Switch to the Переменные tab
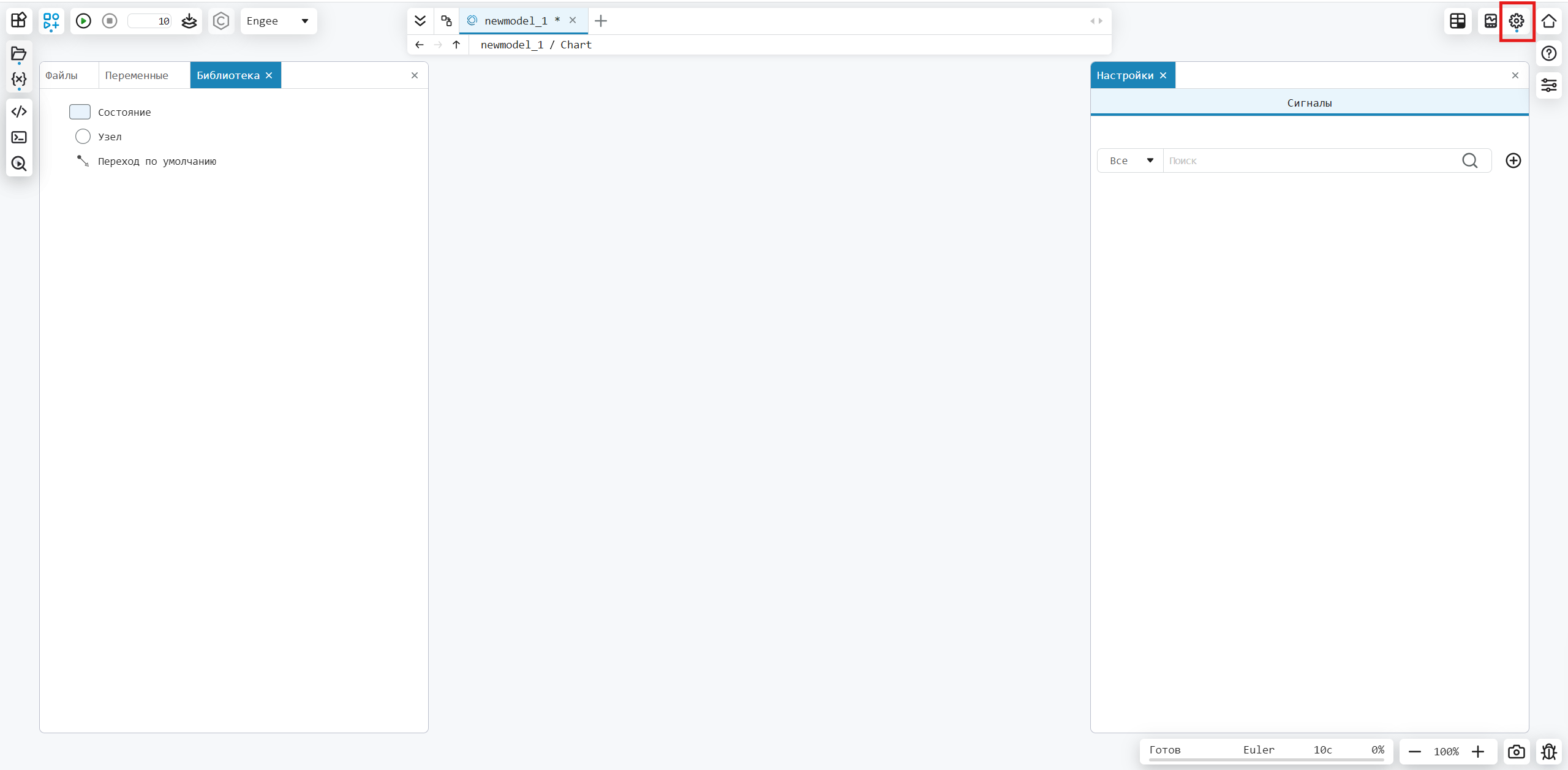The width and height of the screenshot is (1568, 770). [x=137, y=75]
